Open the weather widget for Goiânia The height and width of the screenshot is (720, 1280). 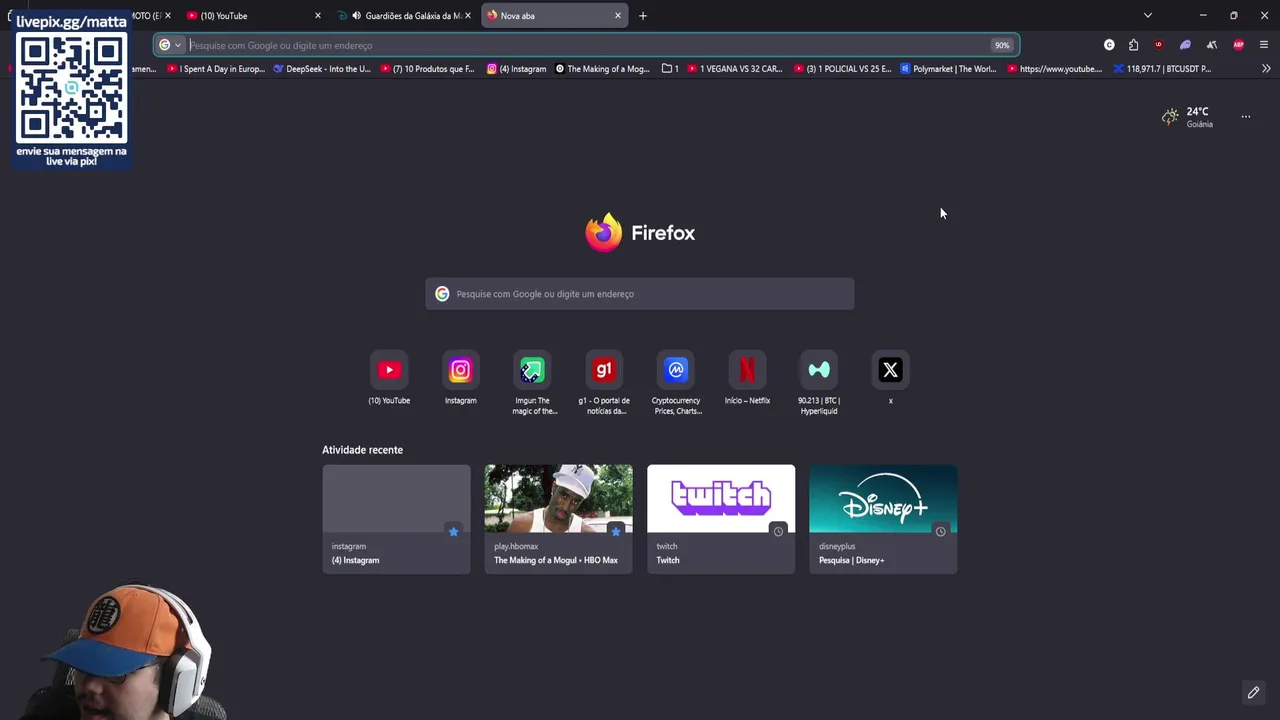pyautogui.click(x=1187, y=117)
